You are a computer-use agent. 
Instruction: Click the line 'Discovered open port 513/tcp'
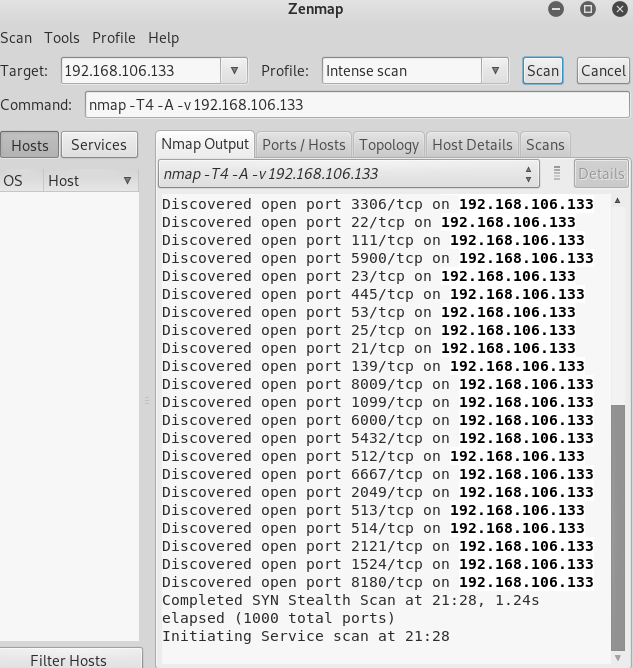click(x=373, y=510)
